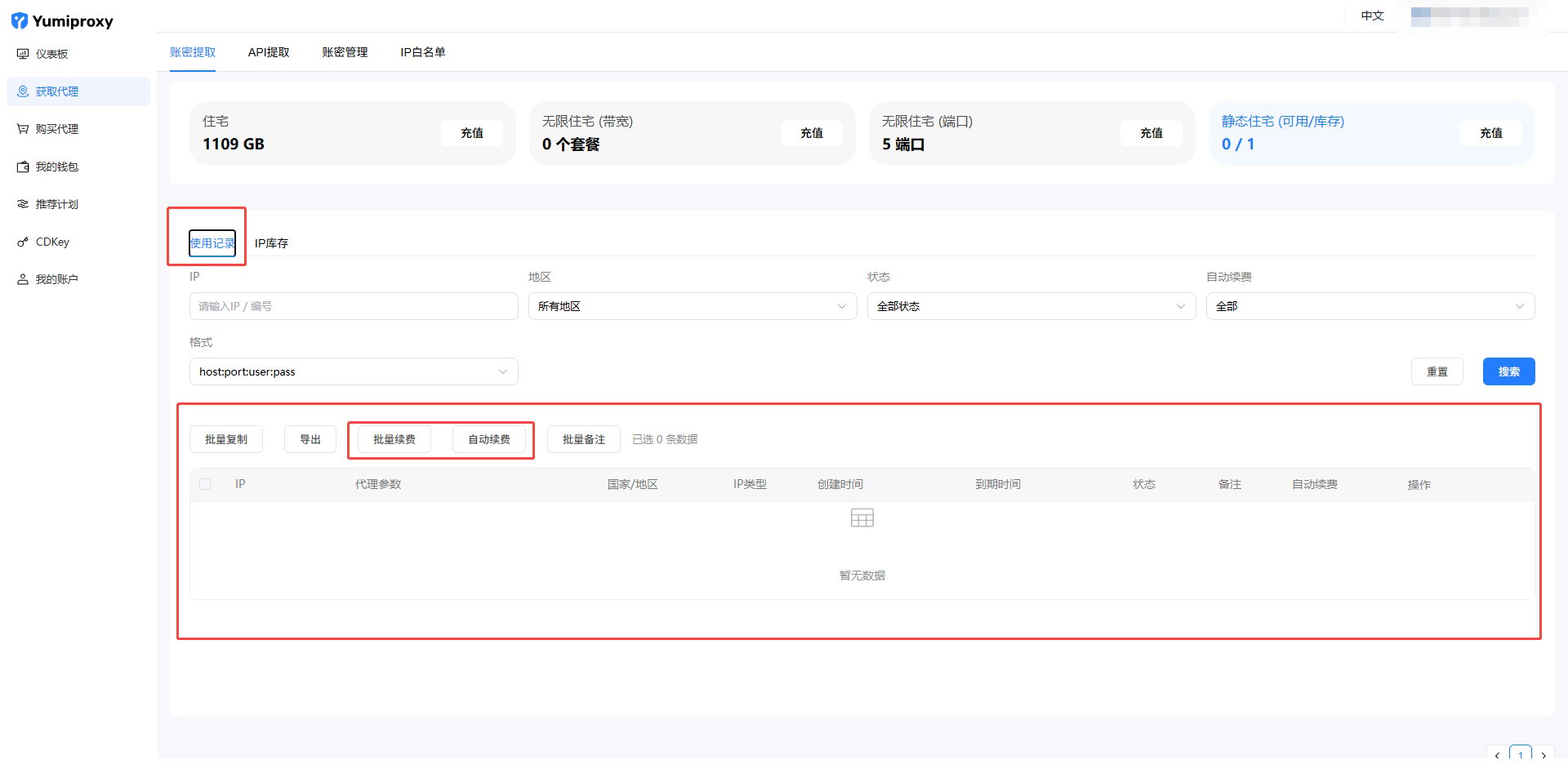1568x778 pixels.
Task: Click the 批量续费 button
Action: [394, 439]
